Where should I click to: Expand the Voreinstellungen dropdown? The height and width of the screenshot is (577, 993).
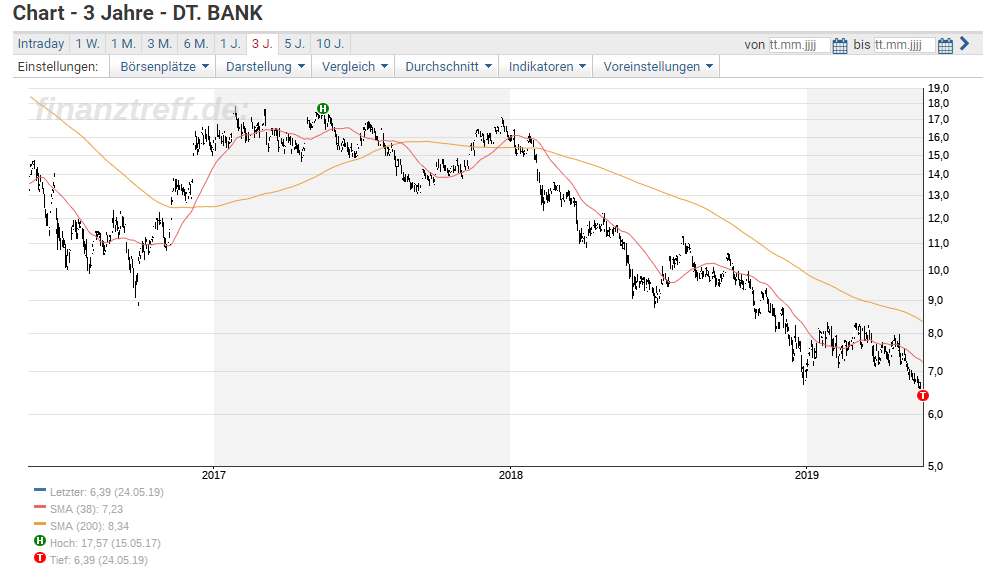coord(657,67)
